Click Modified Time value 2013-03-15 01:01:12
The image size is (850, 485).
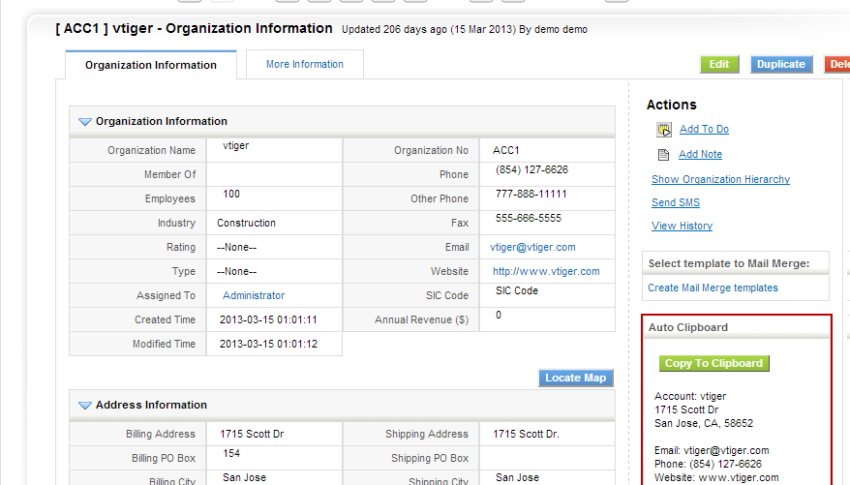point(268,344)
